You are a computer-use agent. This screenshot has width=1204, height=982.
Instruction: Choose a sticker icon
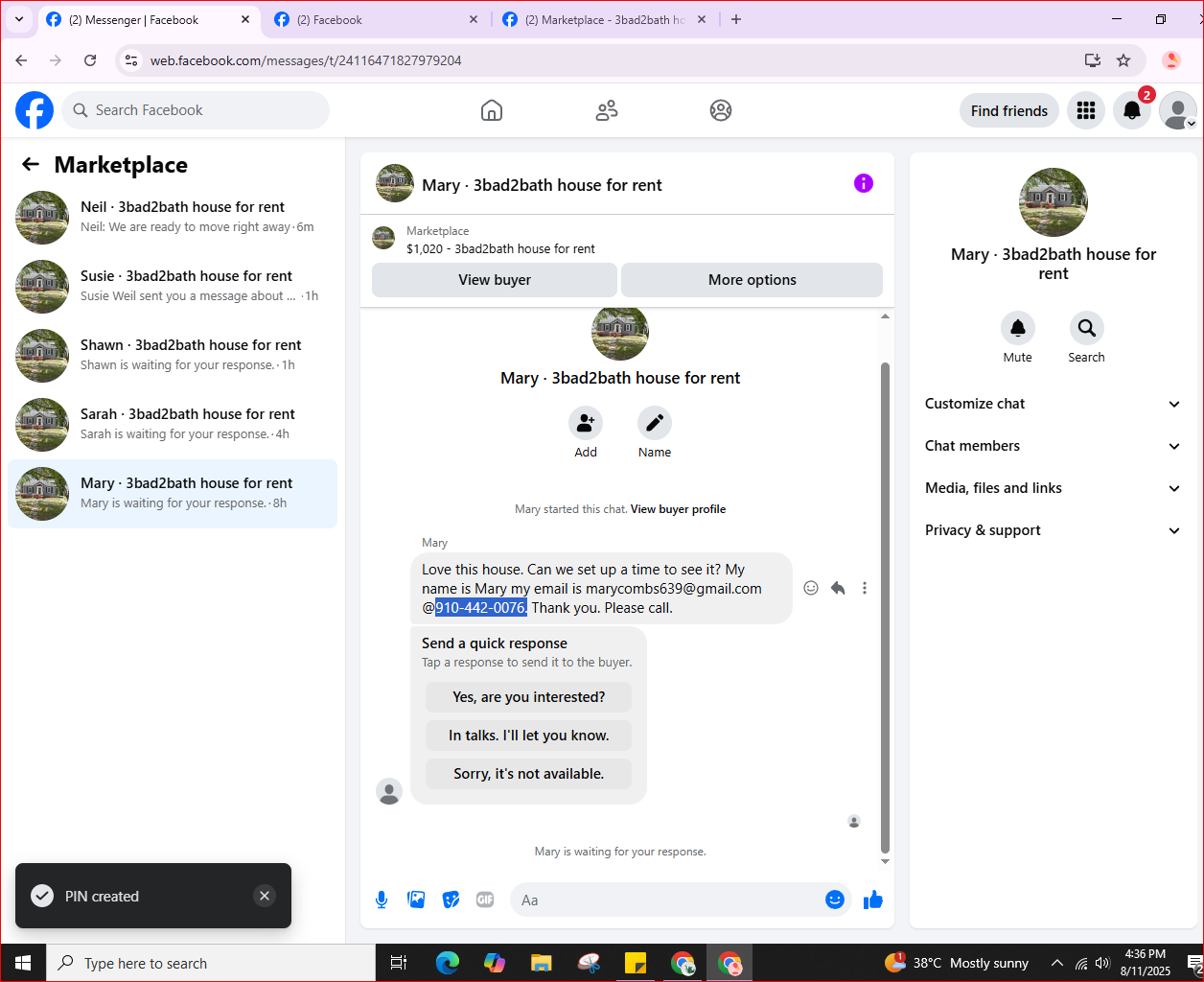tap(451, 900)
